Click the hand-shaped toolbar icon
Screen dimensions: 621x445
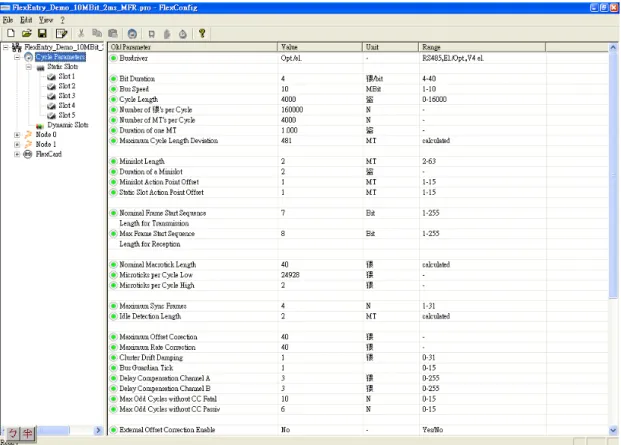(167, 34)
